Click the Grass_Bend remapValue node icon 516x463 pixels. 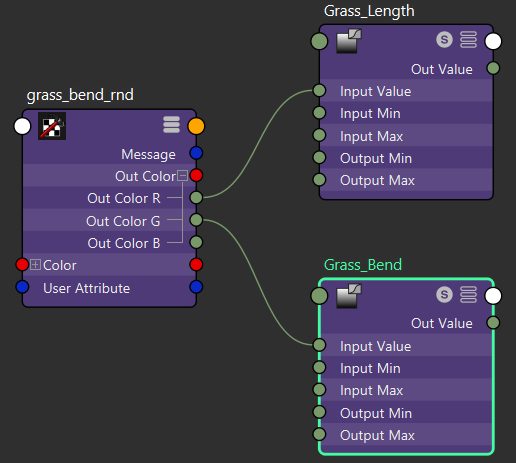coord(349,296)
